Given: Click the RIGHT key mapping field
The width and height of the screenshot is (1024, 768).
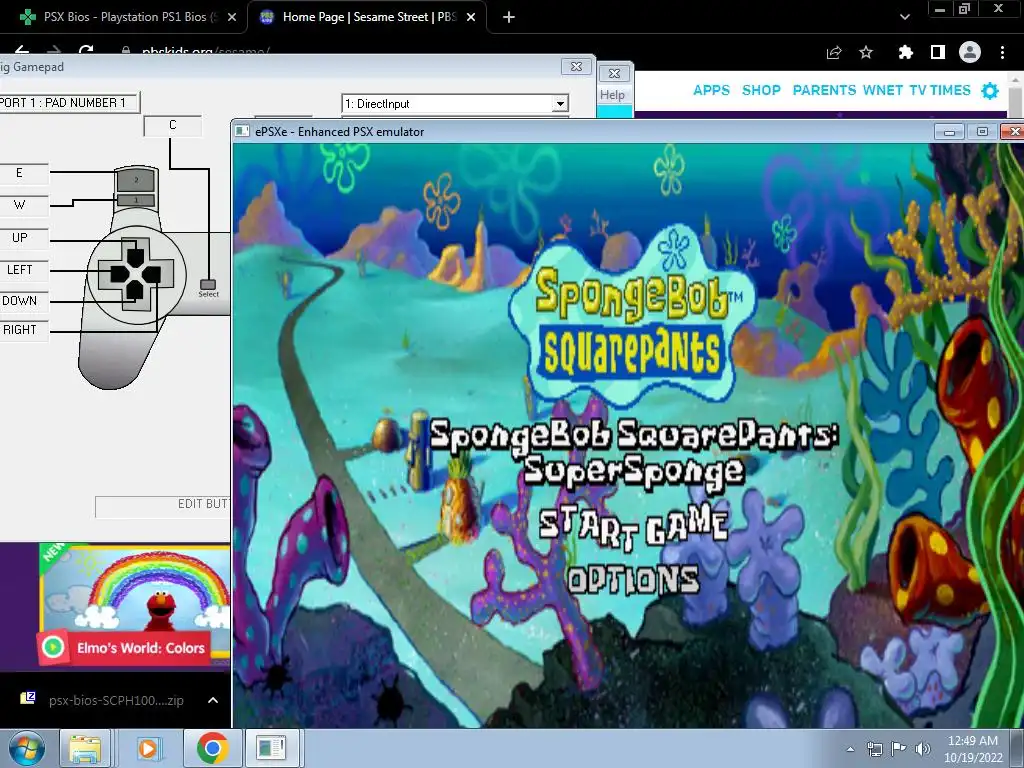Looking at the screenshot, I should pos(24,330).
